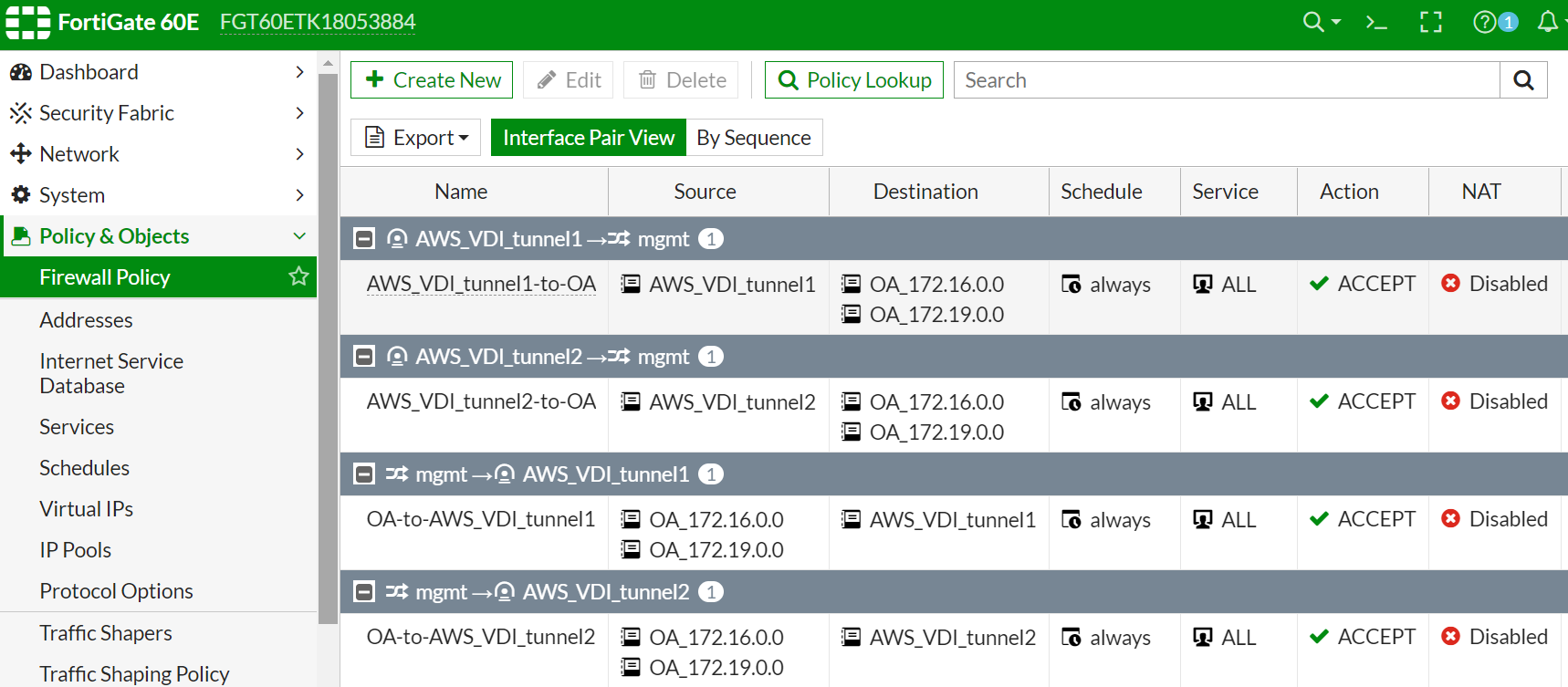Click the Firewall Policy favorite star
Viewport: 1568px width, 687px height.
pos(298,276)
